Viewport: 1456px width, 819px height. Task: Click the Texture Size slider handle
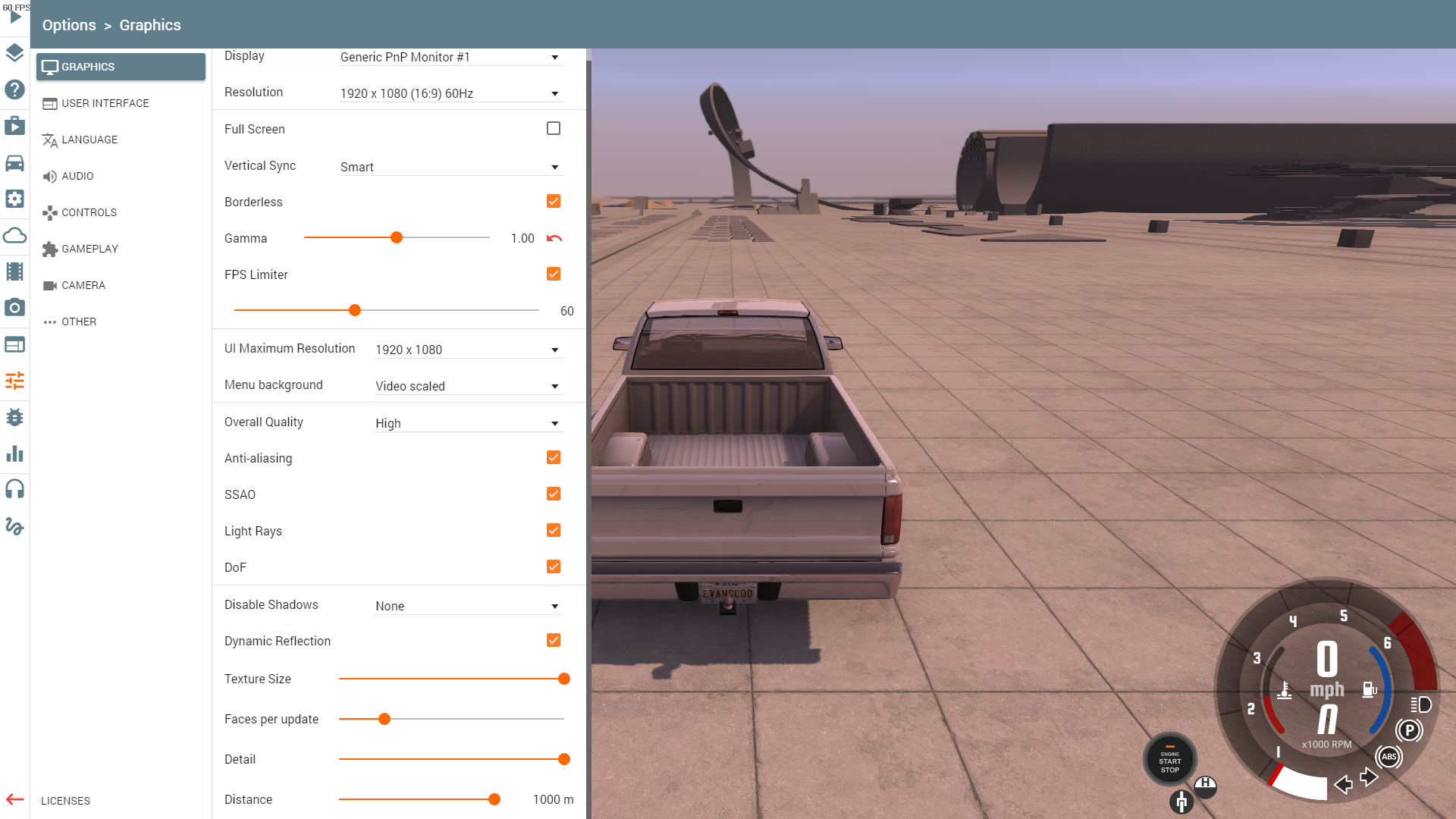tap(564, 679)
